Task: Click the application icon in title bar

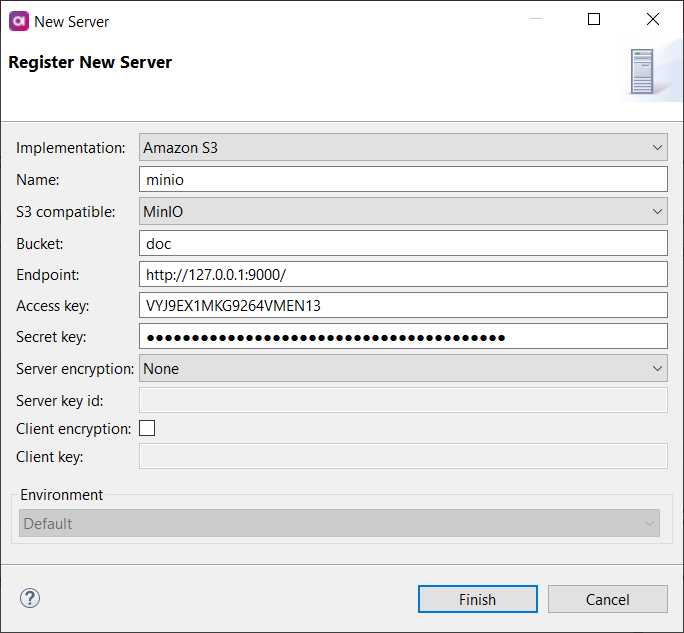Action: (x=17, y=20)
